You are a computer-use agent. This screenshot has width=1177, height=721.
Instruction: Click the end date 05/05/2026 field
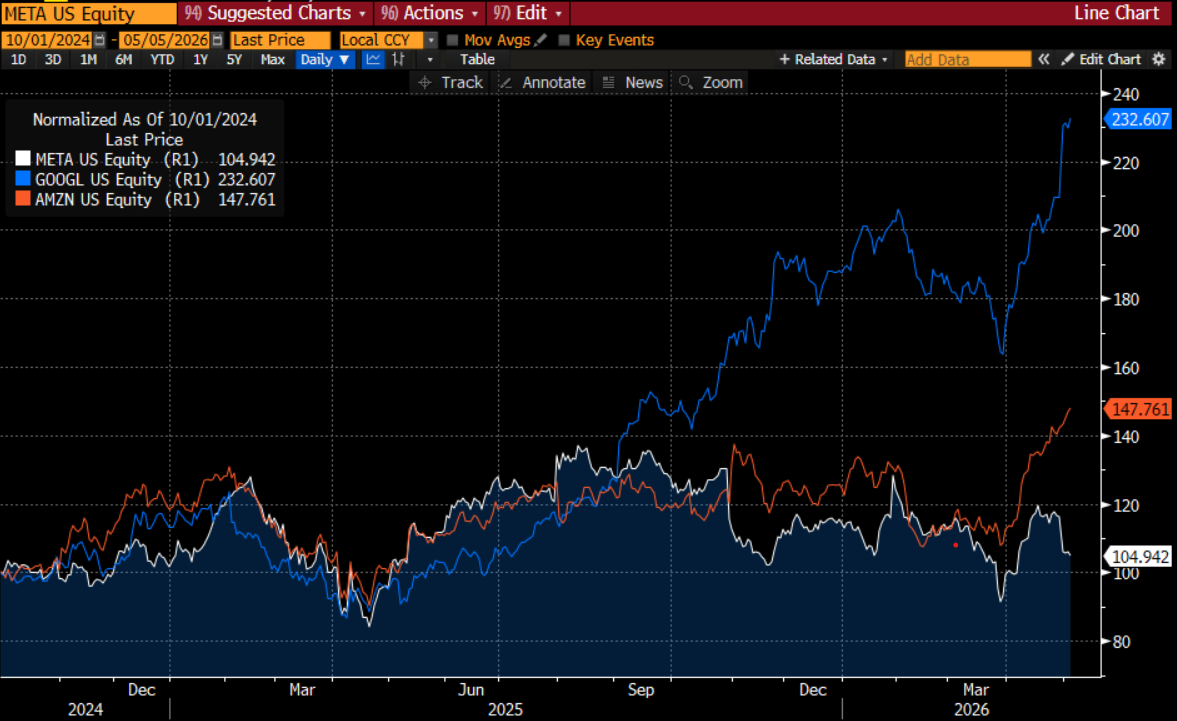click(165, 41)
